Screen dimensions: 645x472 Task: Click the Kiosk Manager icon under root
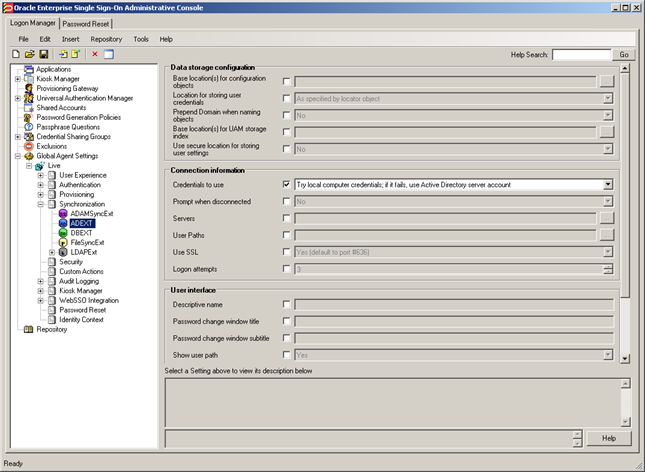29,79
